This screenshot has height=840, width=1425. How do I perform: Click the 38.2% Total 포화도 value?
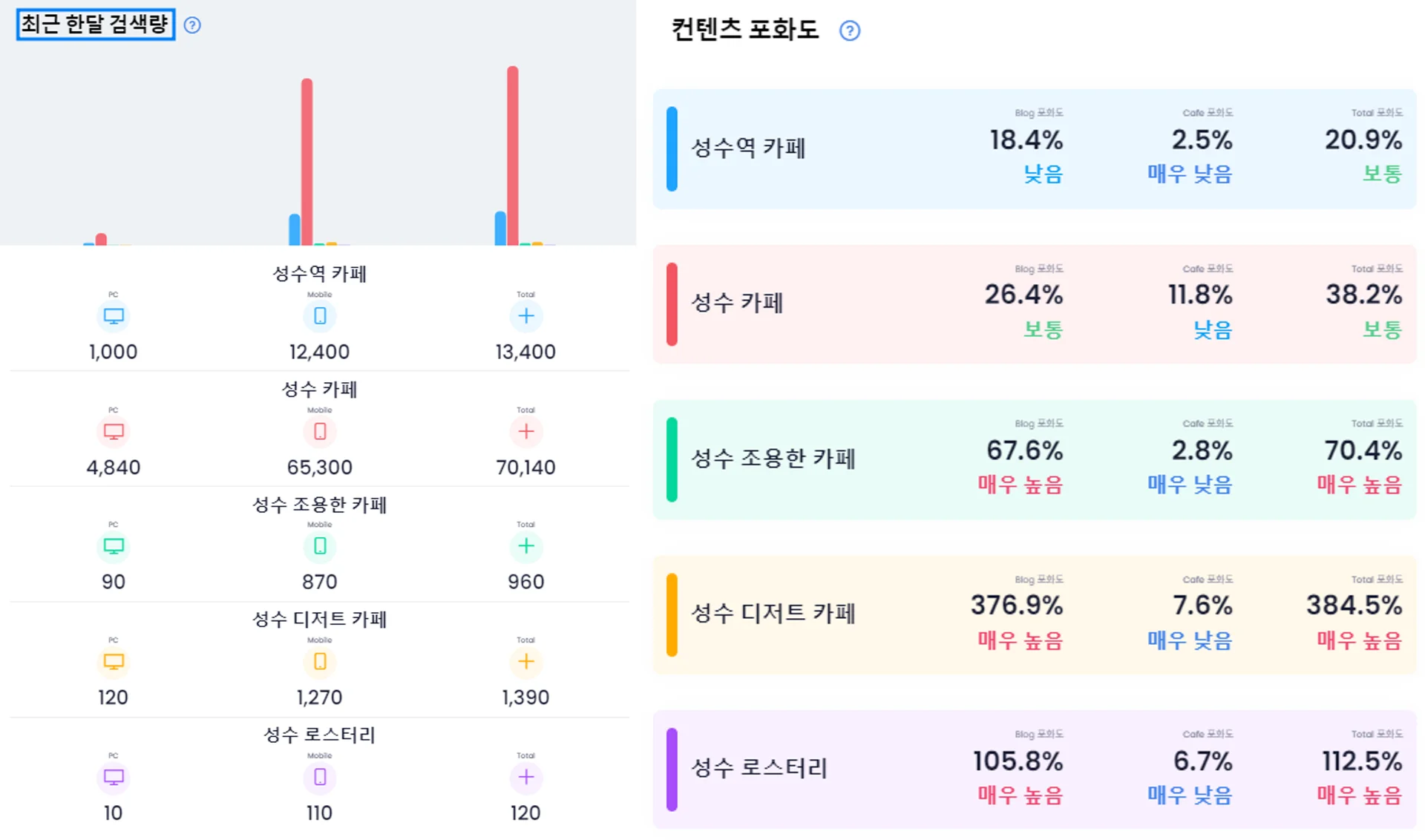coord(1364,295)
